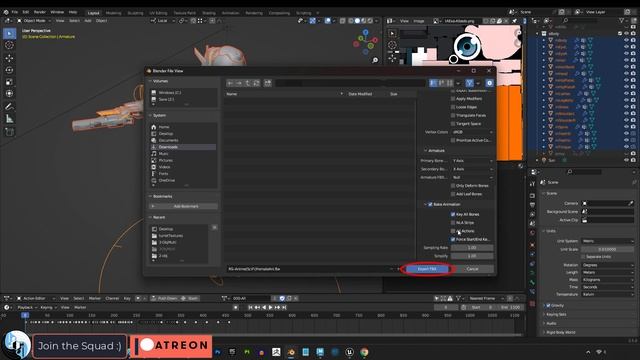640x360 pixels.
Task: Go back in file browser navigation
Action: (x=230, y=83)
